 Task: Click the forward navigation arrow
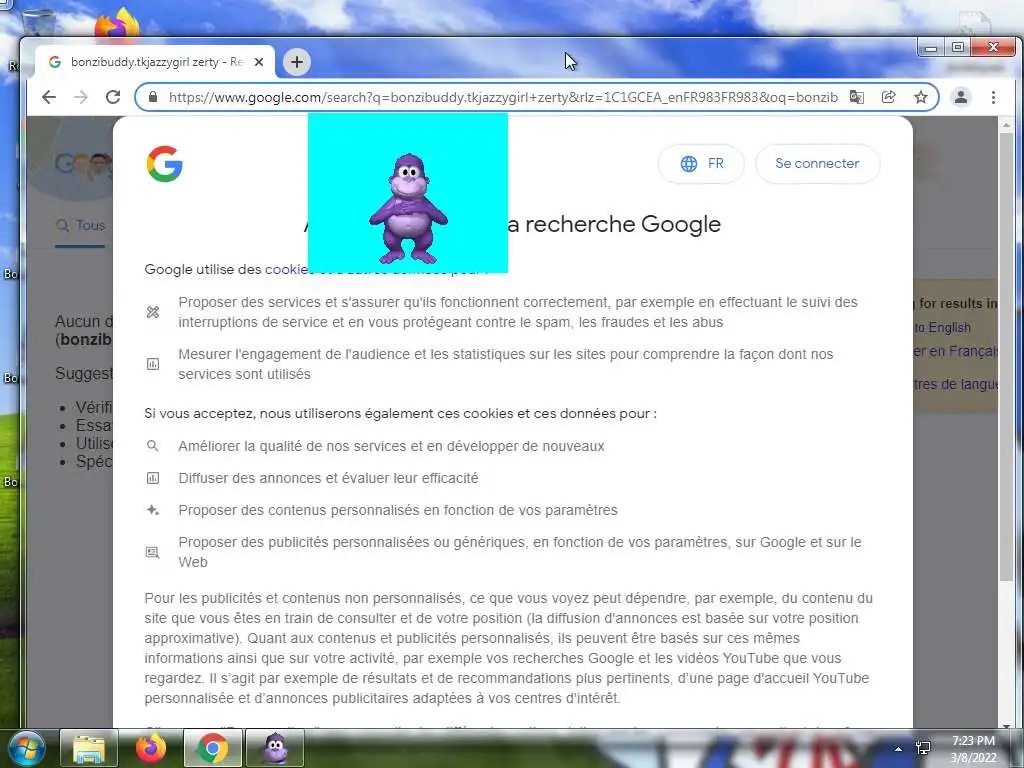pos(81,97)
